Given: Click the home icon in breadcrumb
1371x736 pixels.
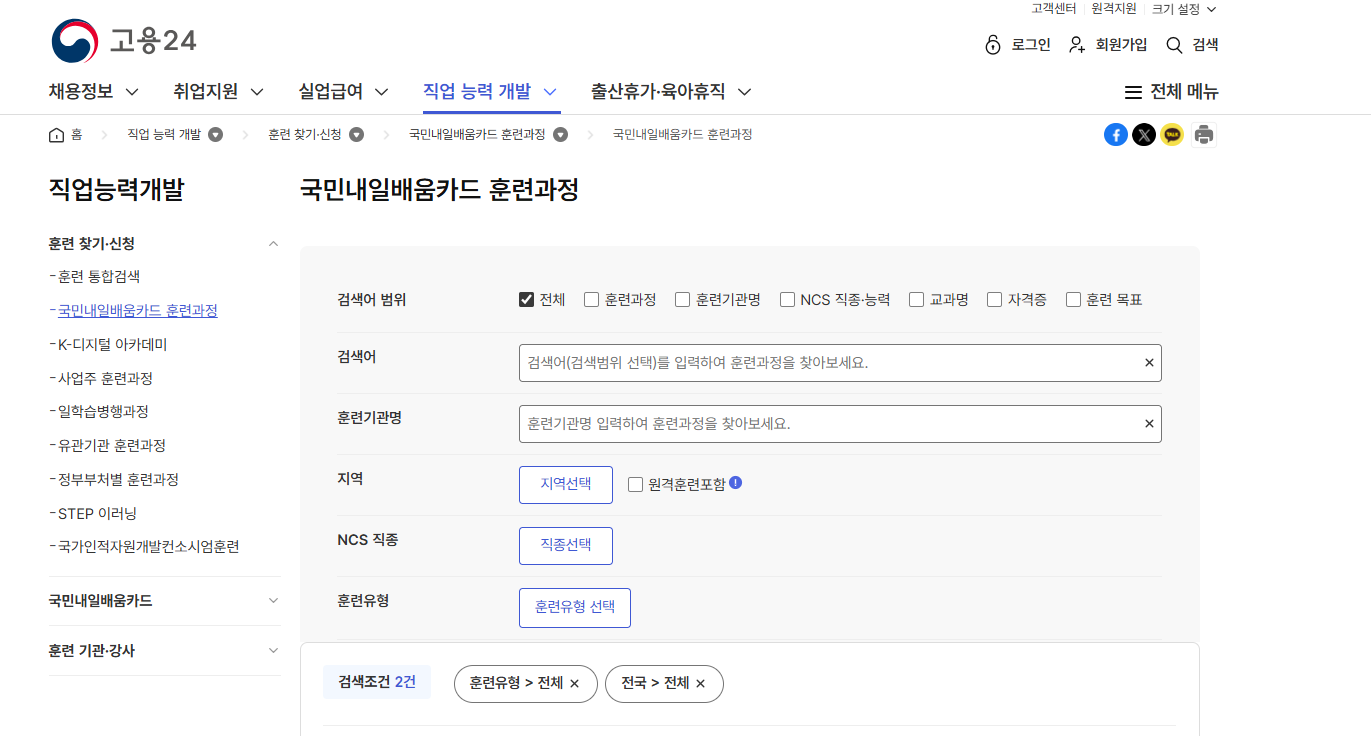Looking at the screenshot, I should (56, 135).
